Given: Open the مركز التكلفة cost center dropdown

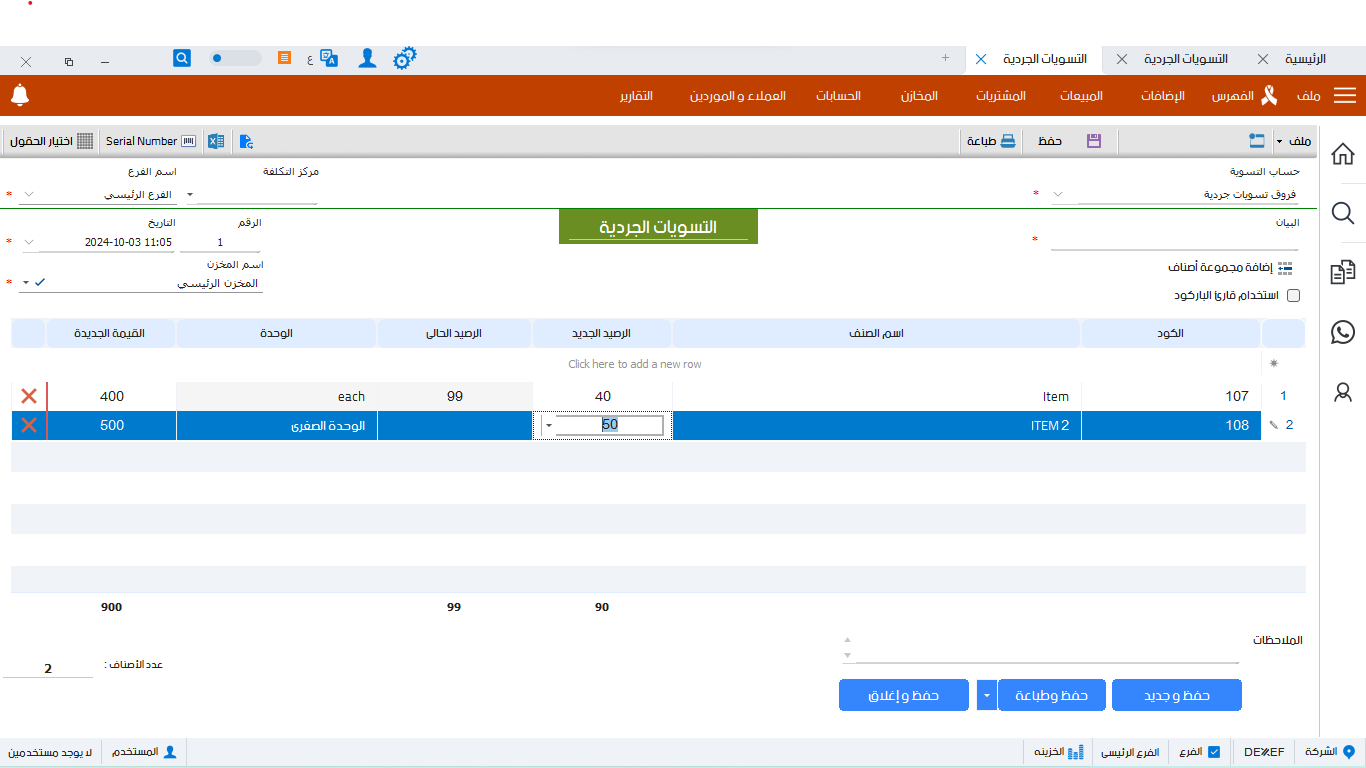Looking at the screenshot, I should tap(191, 194).
